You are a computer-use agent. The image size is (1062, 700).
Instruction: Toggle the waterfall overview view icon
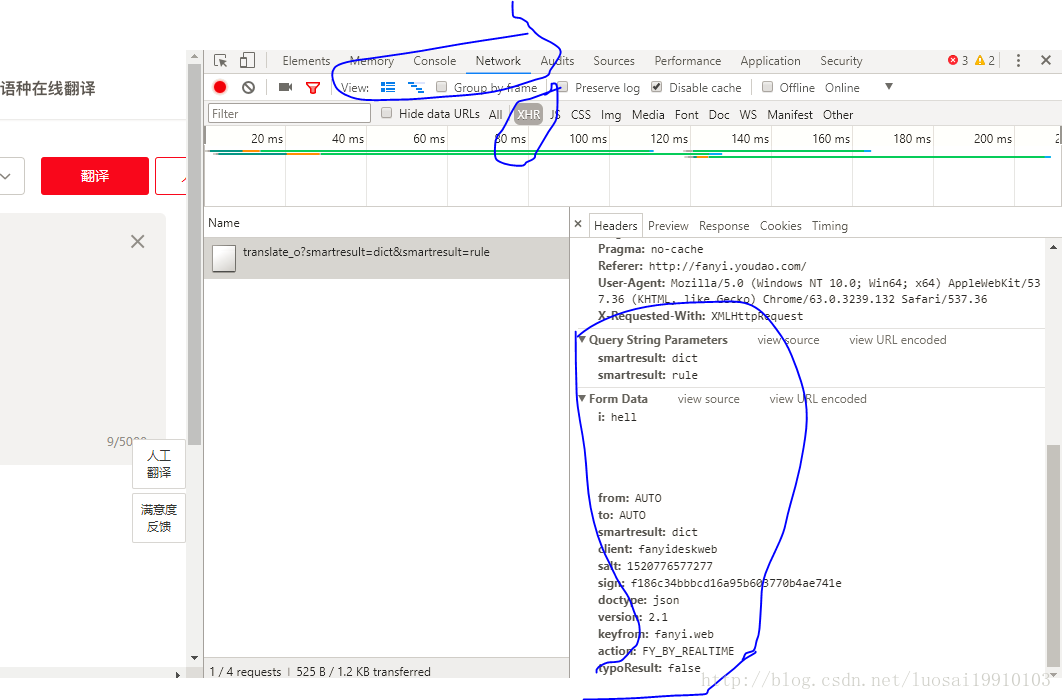pyautogui.click(x=416, y=87)
